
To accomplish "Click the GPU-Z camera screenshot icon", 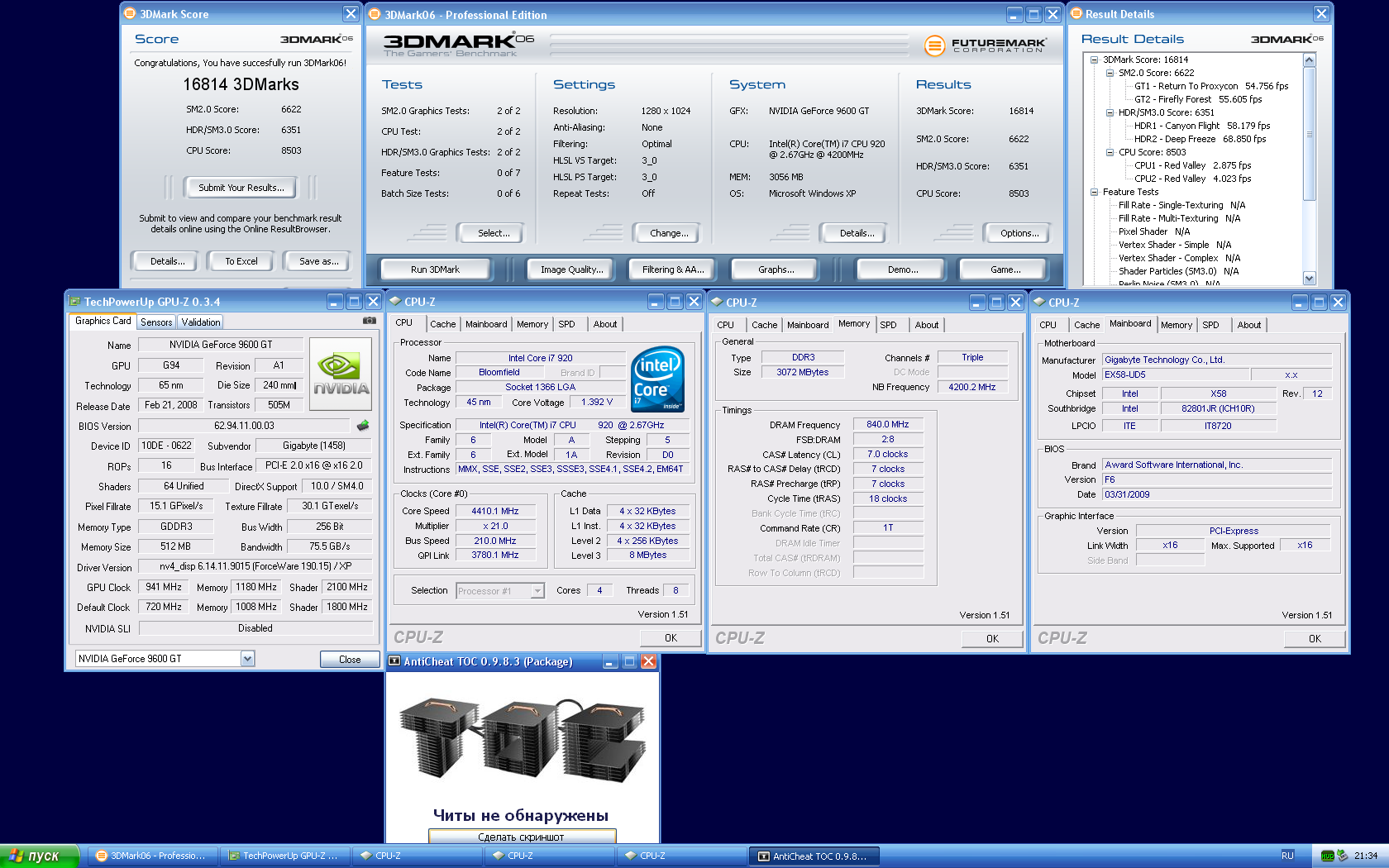I will [x=369, y=321].
